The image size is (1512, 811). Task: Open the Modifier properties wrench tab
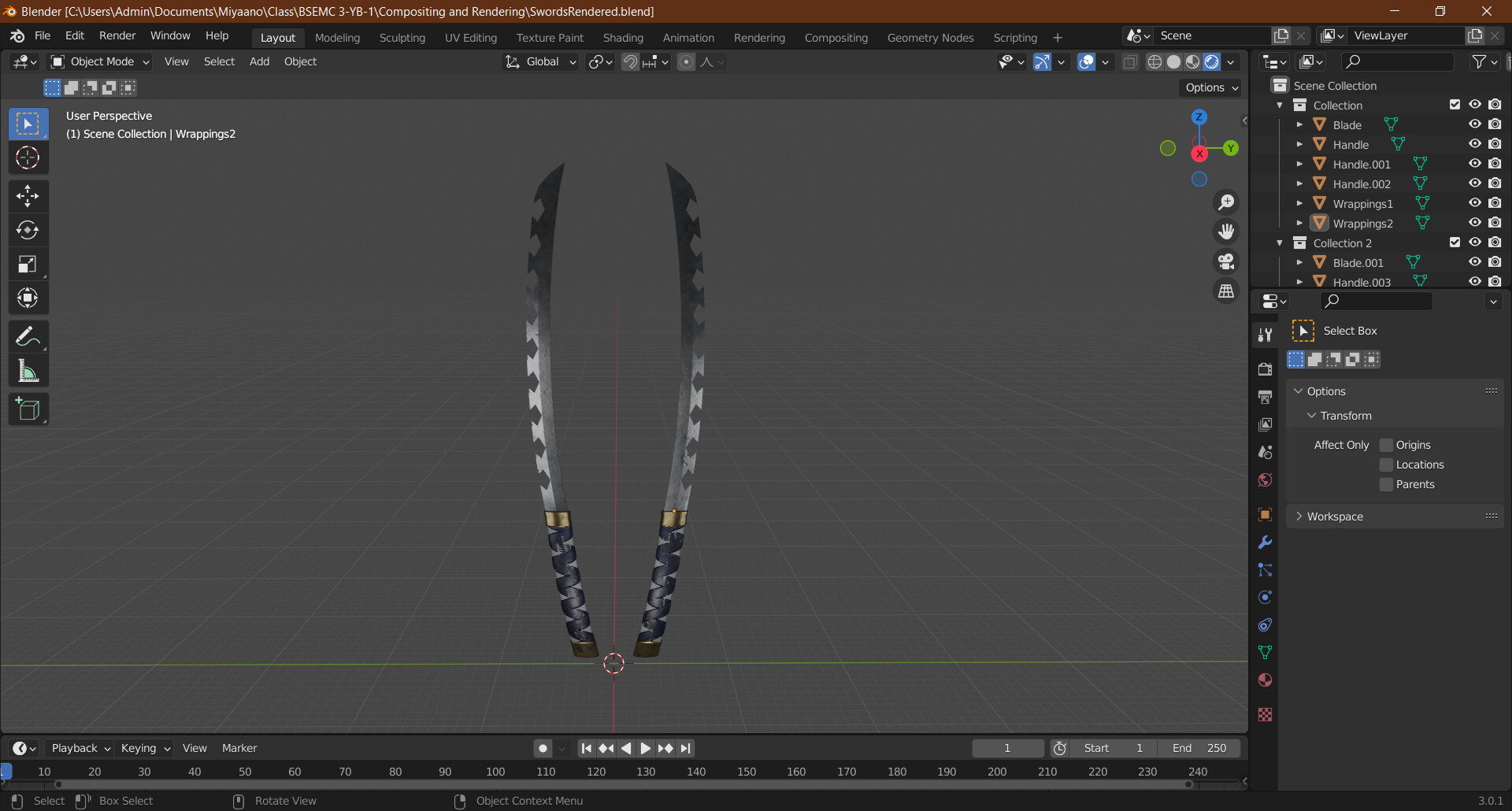(1265, 542)
